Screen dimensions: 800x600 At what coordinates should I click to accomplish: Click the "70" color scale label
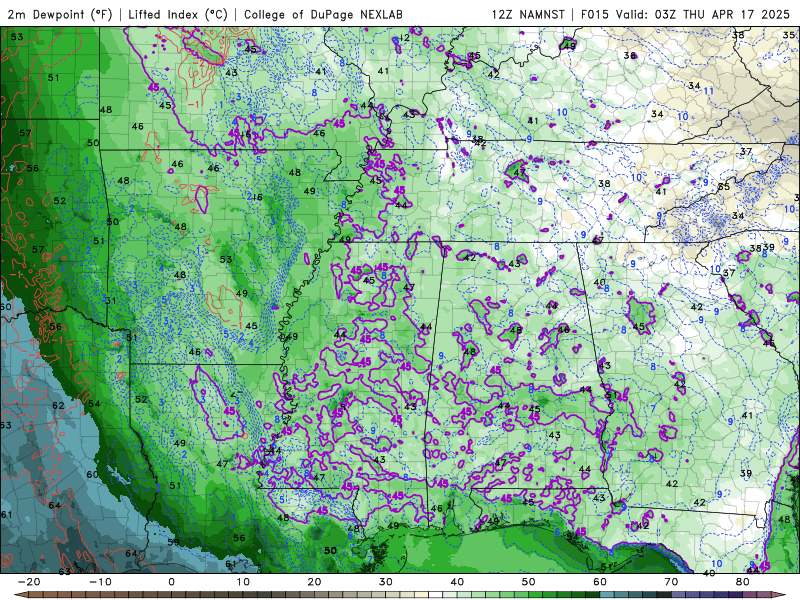click(671, 582)
